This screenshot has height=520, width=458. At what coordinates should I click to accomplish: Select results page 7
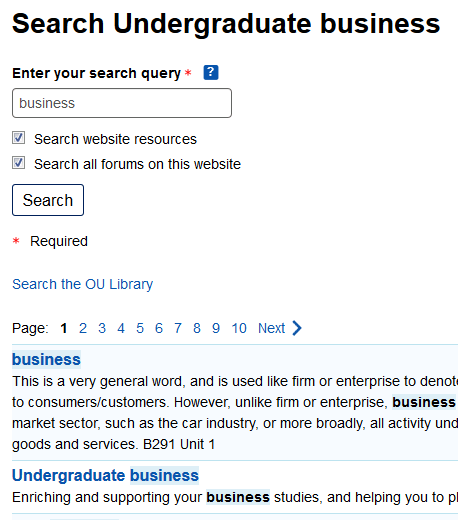tap(178, 328)
